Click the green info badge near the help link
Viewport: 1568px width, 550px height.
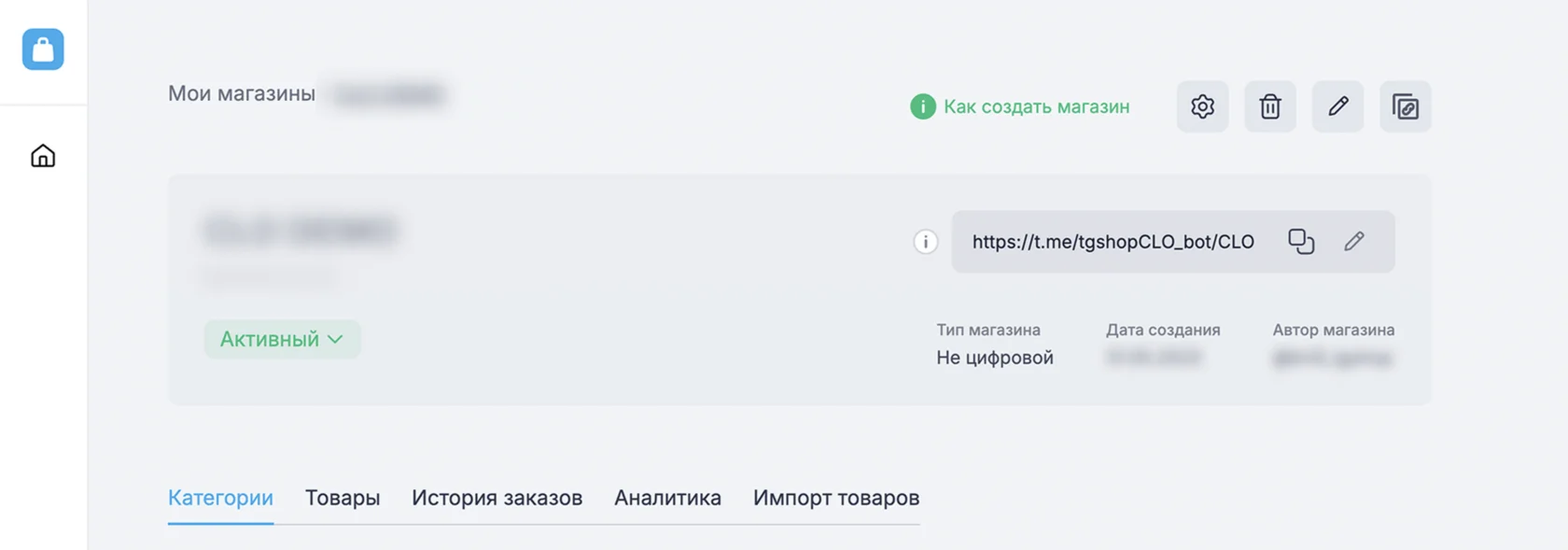922,106
